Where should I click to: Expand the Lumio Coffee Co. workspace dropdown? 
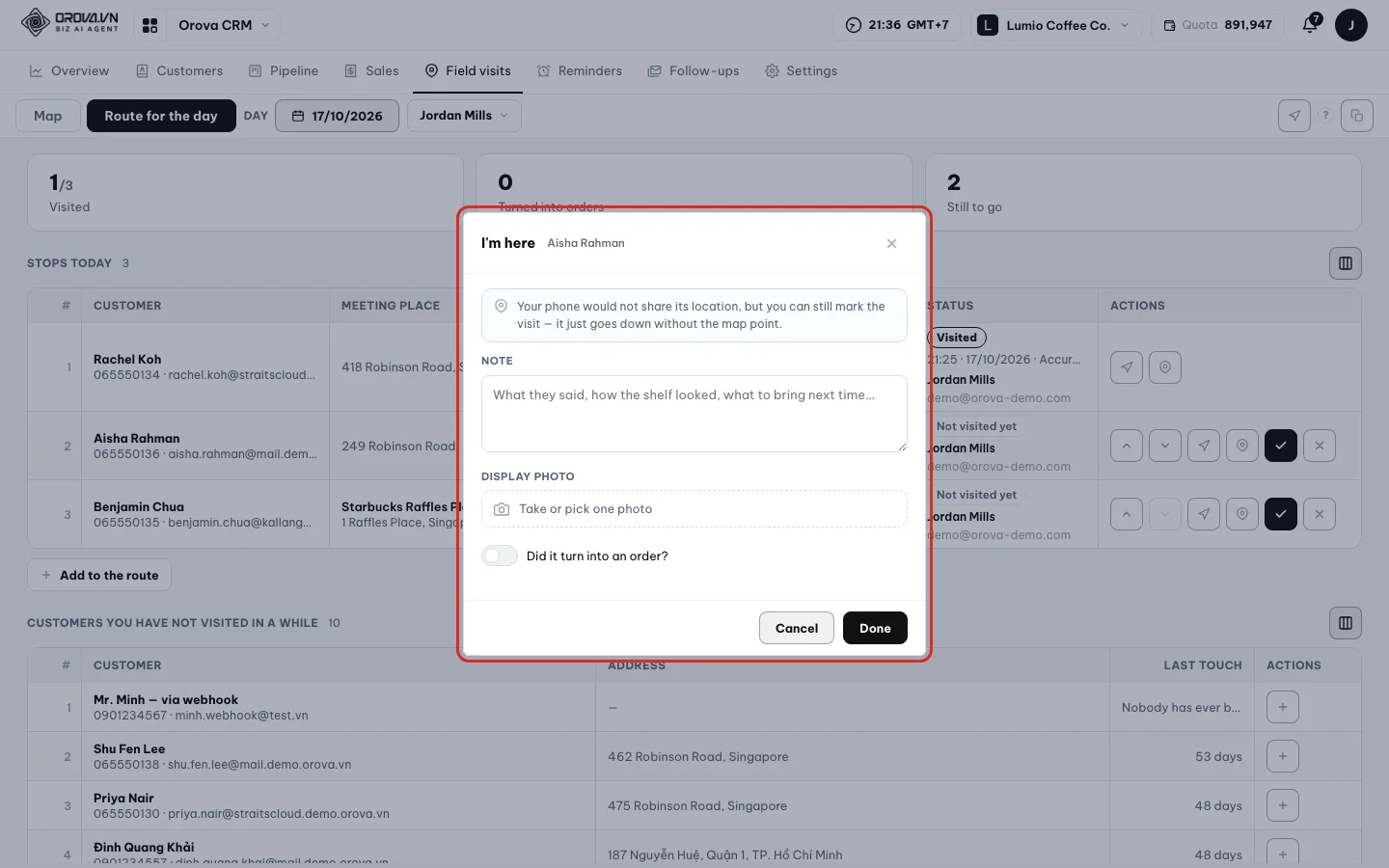(1055, 25)
